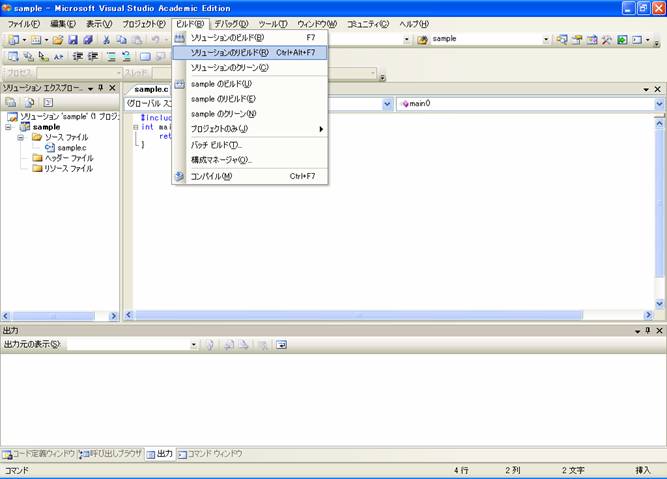Open the output source display dropdown
667x479 pixels.
click(x=194, y=344)
